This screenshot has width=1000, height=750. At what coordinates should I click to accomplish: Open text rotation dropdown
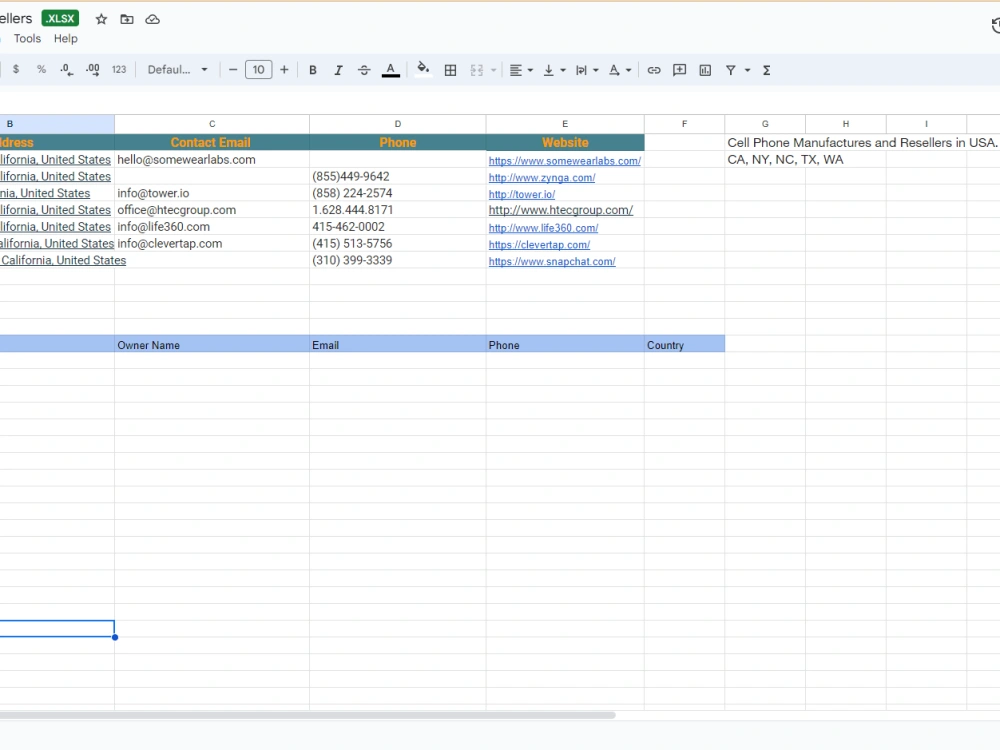click(x=619, y=70)
